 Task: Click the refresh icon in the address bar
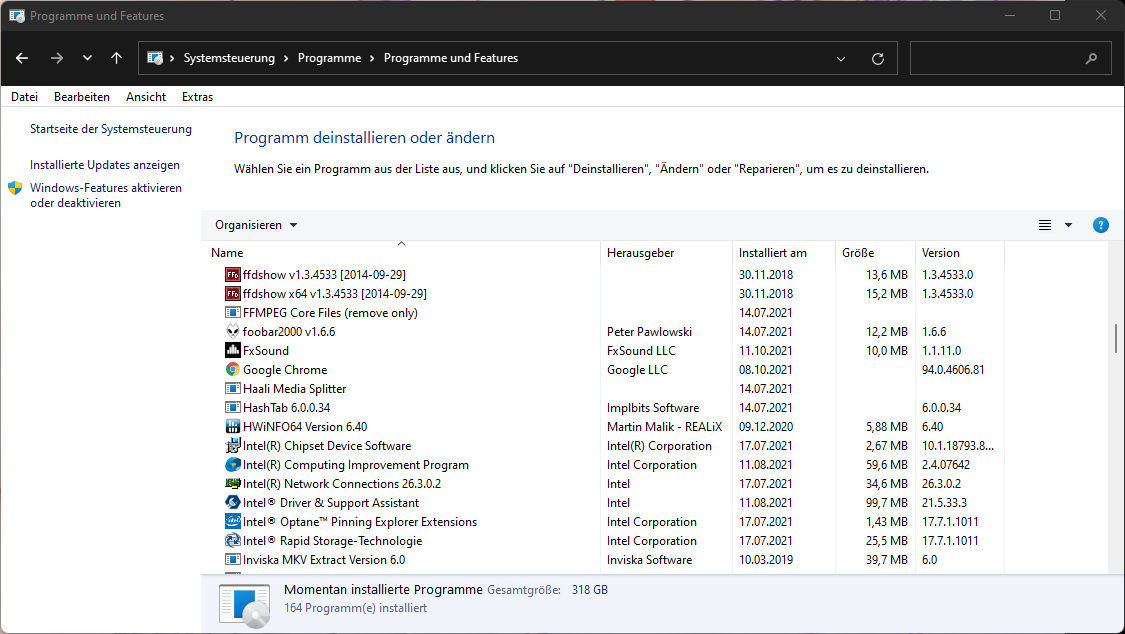(x=878, y=58)
